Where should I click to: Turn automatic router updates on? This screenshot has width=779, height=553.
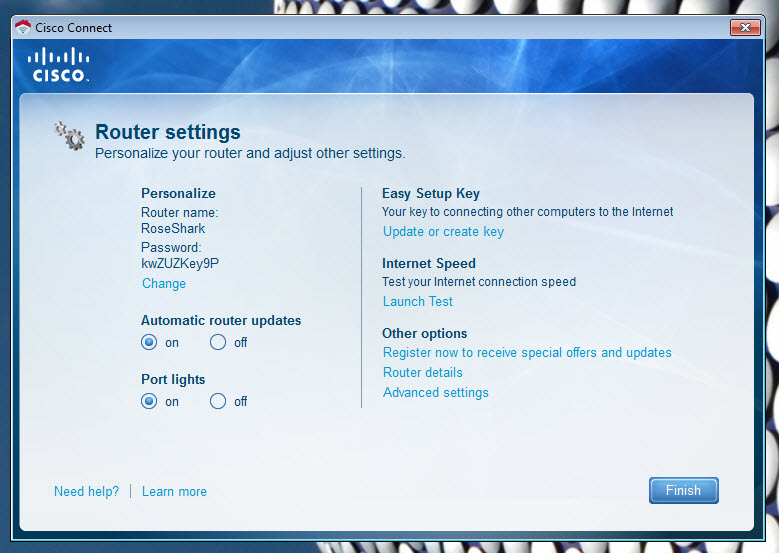149,342
